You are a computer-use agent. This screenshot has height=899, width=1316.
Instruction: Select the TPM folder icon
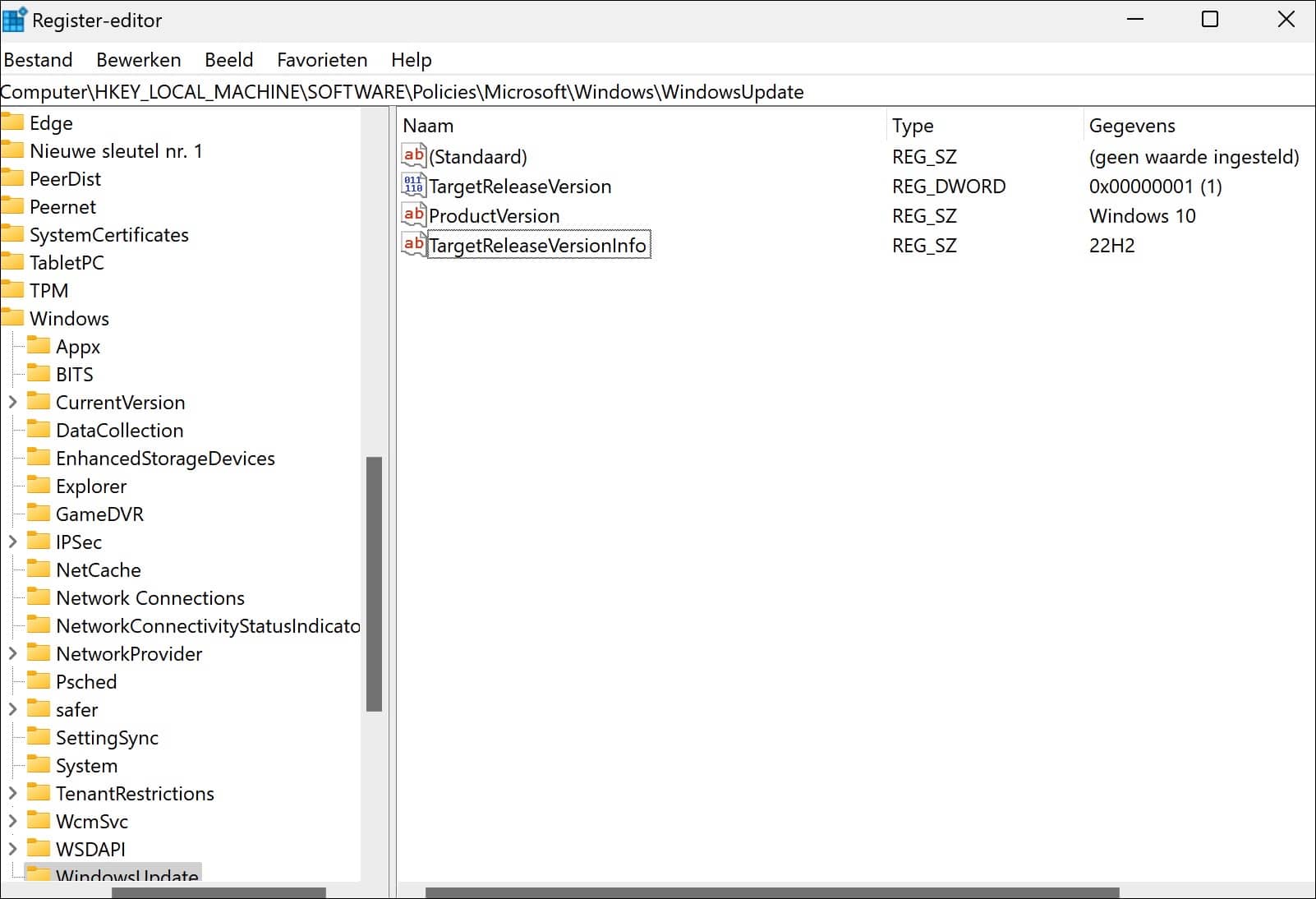point(13,291)
